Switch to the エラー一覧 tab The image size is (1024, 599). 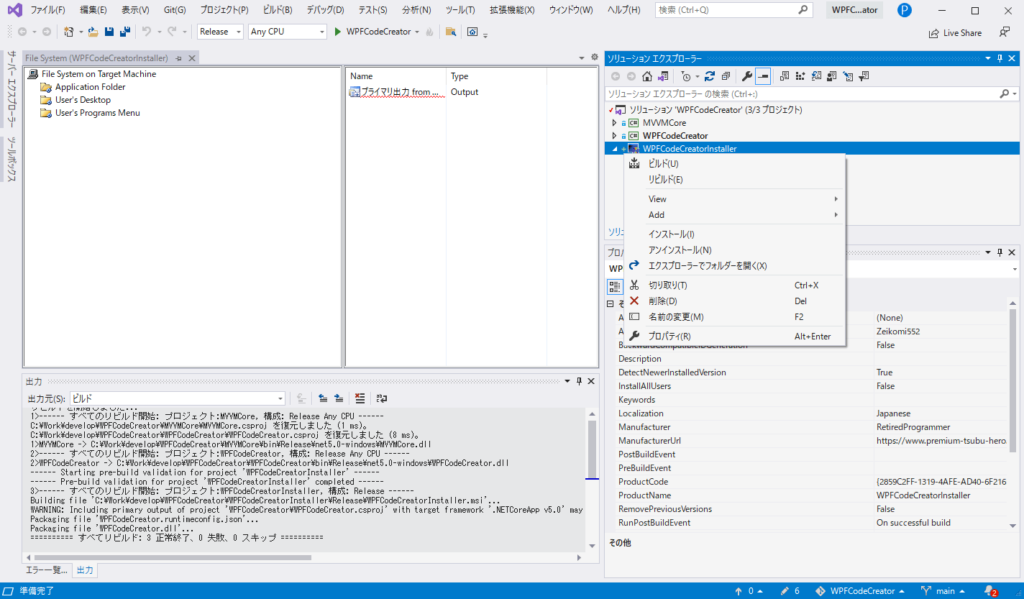[46, 570]
